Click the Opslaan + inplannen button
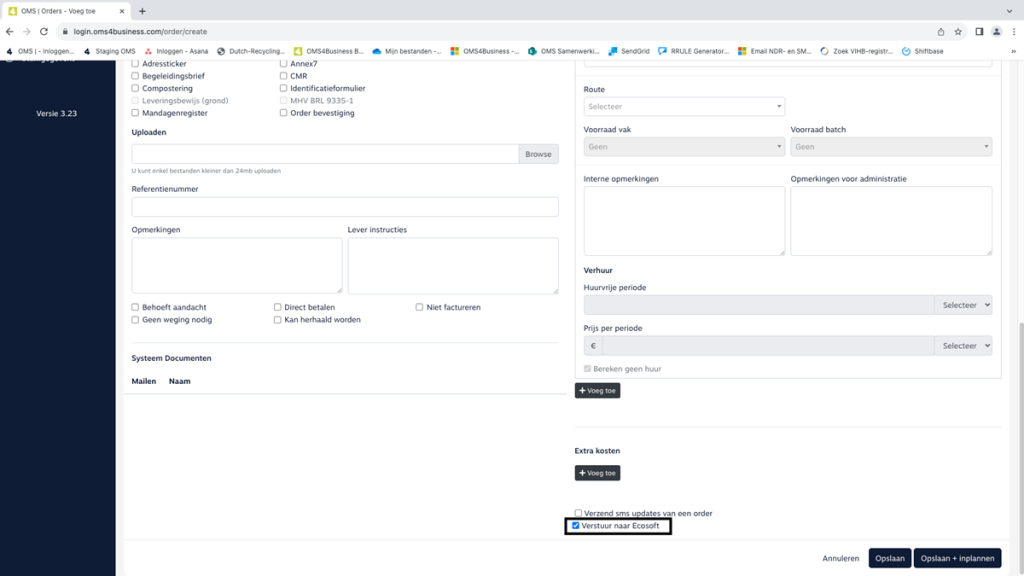Viewport: 1024px width, 576px height. click(957, 558)
